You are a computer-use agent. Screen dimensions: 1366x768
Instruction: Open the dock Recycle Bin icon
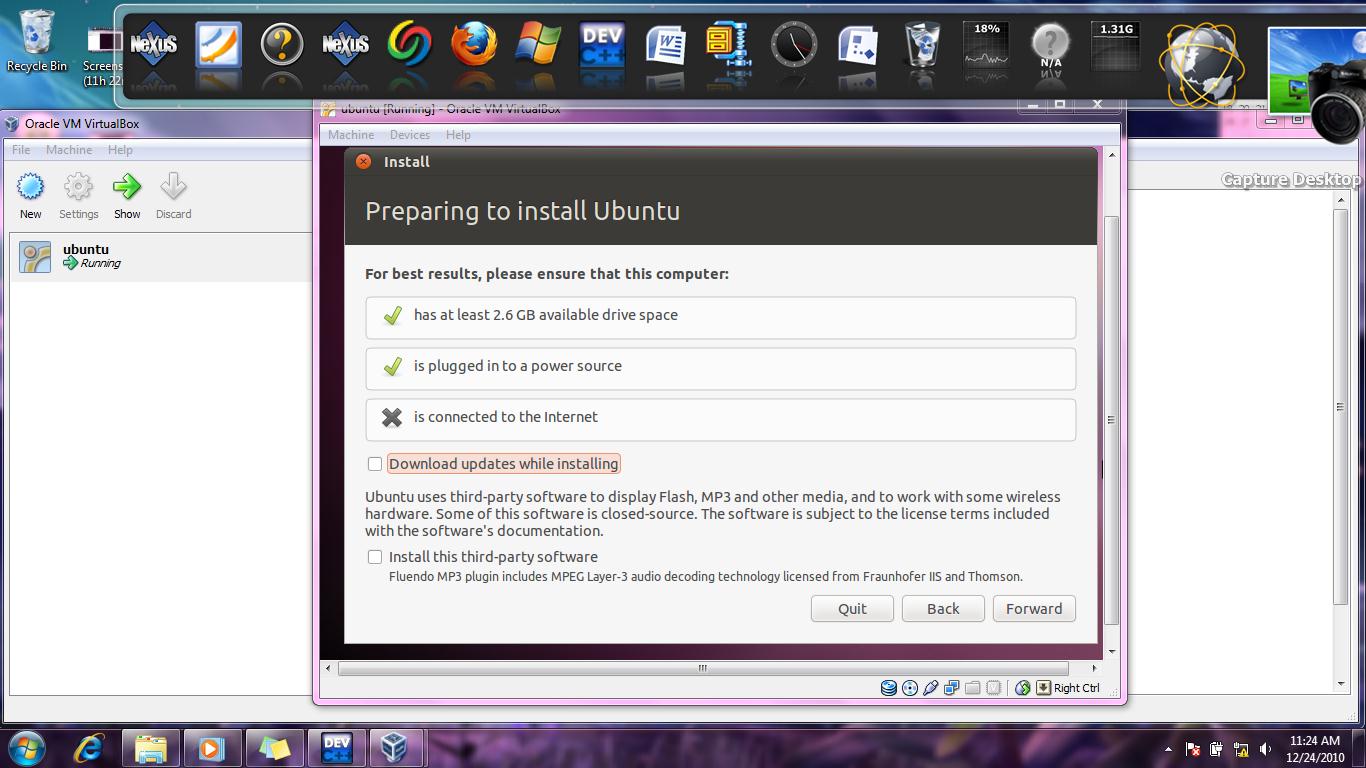click(x=922, y=44)
